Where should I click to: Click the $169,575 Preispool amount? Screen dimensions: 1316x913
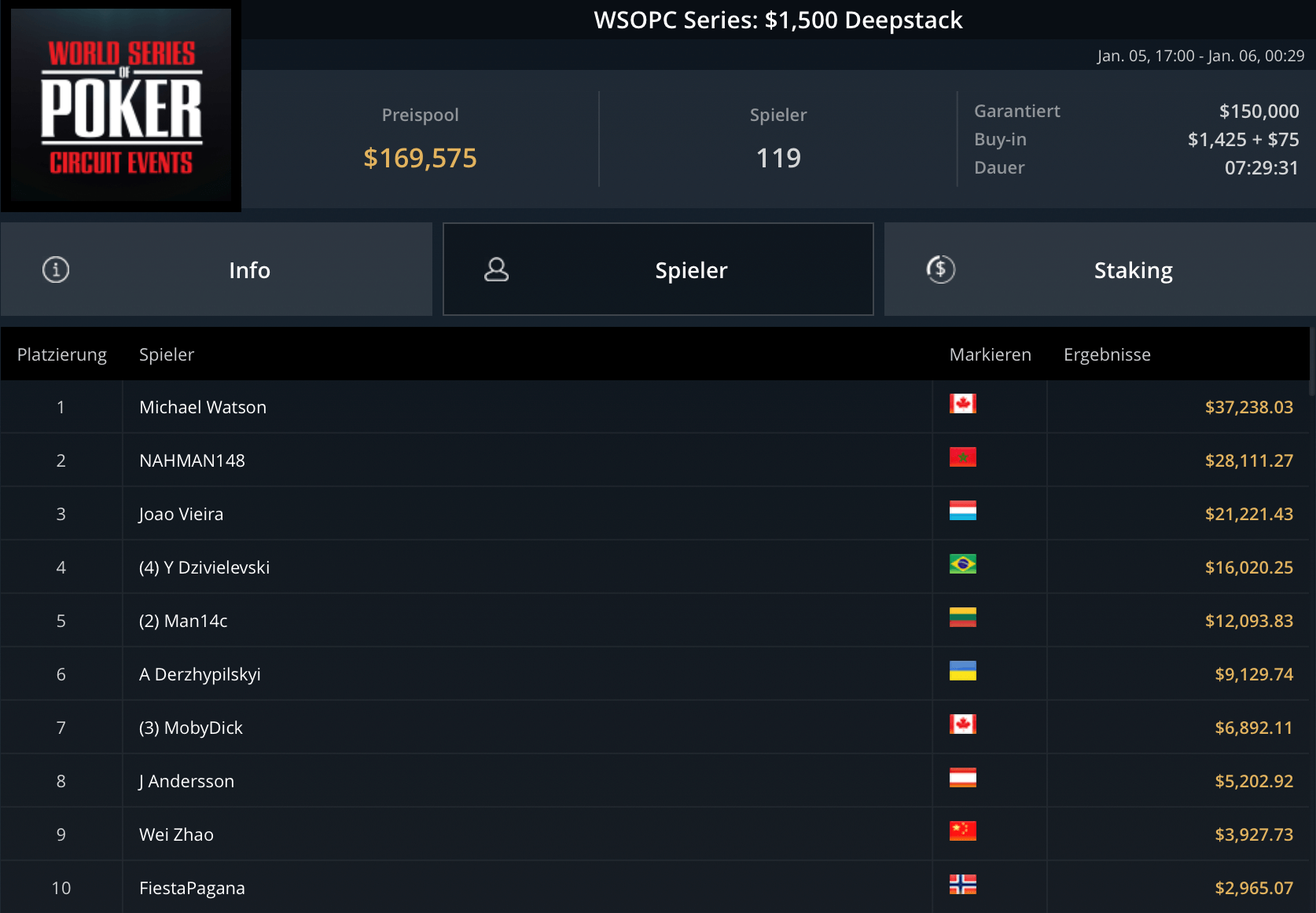(x=420, y=158)
